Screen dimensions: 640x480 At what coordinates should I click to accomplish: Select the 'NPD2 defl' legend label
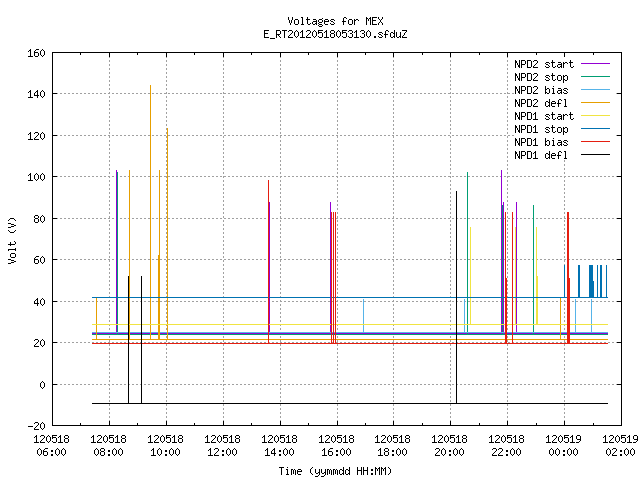541,103
